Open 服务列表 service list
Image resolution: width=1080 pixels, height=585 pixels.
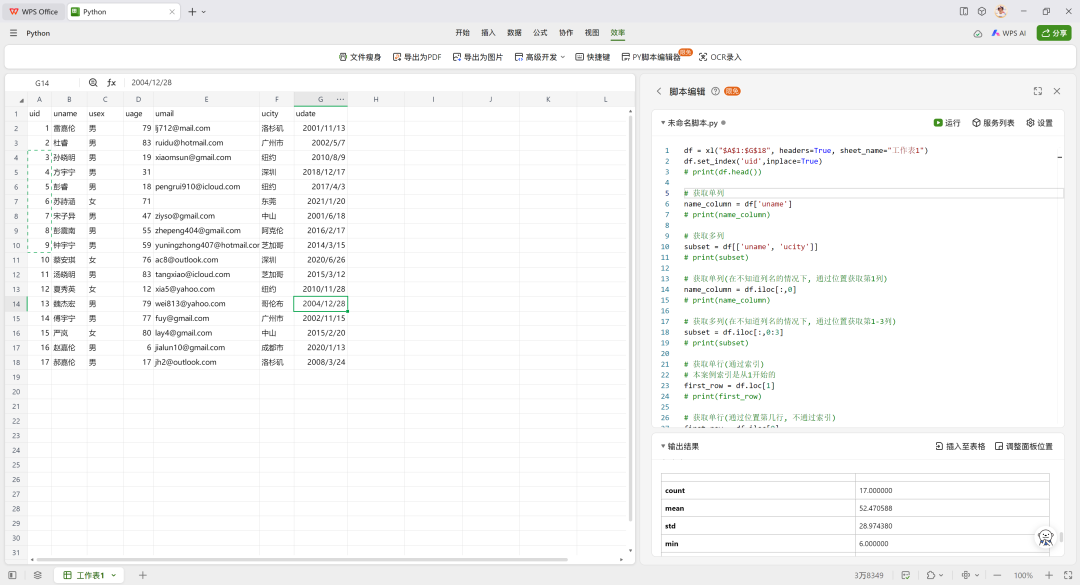[x=992, y=123]
